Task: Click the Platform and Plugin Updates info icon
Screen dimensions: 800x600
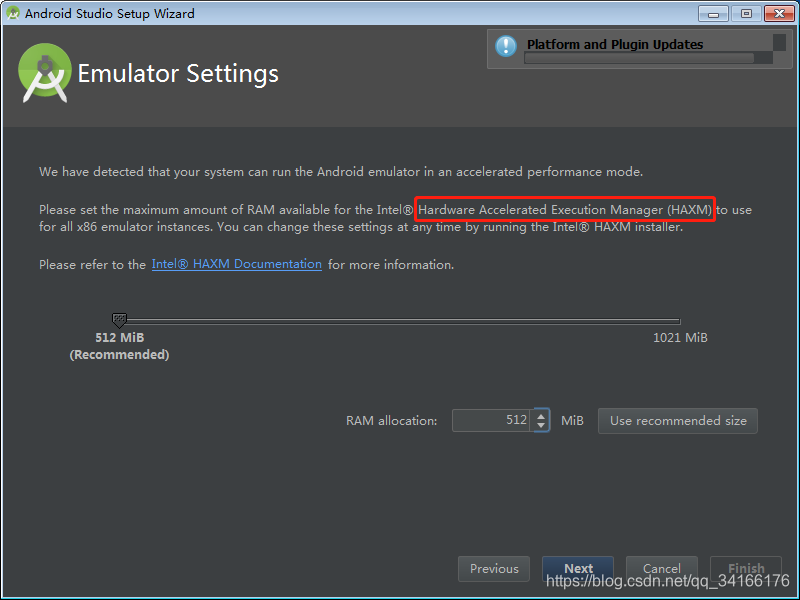Action: [x=506, y=46]
